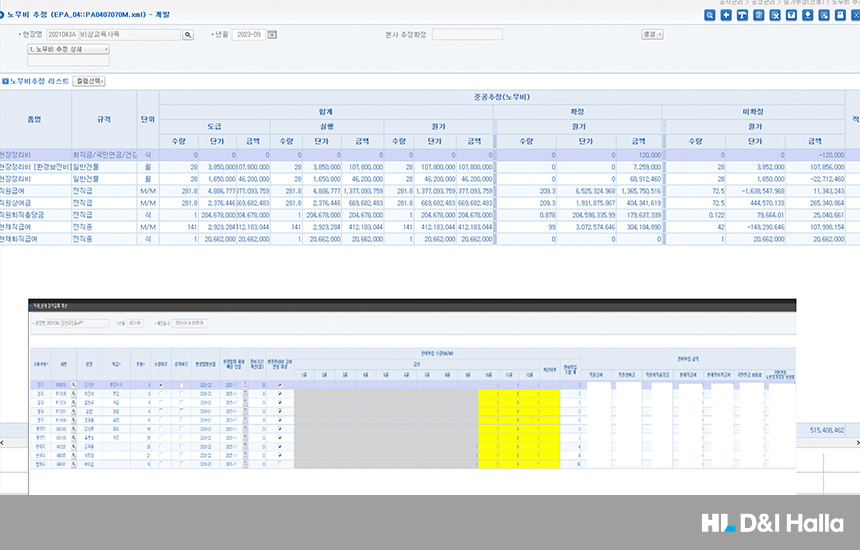Viewport: 860px width, 550px height.
Task: Open the calendar picker next to 2023-09
Action: pyautogui.click(x=272, y=35)
